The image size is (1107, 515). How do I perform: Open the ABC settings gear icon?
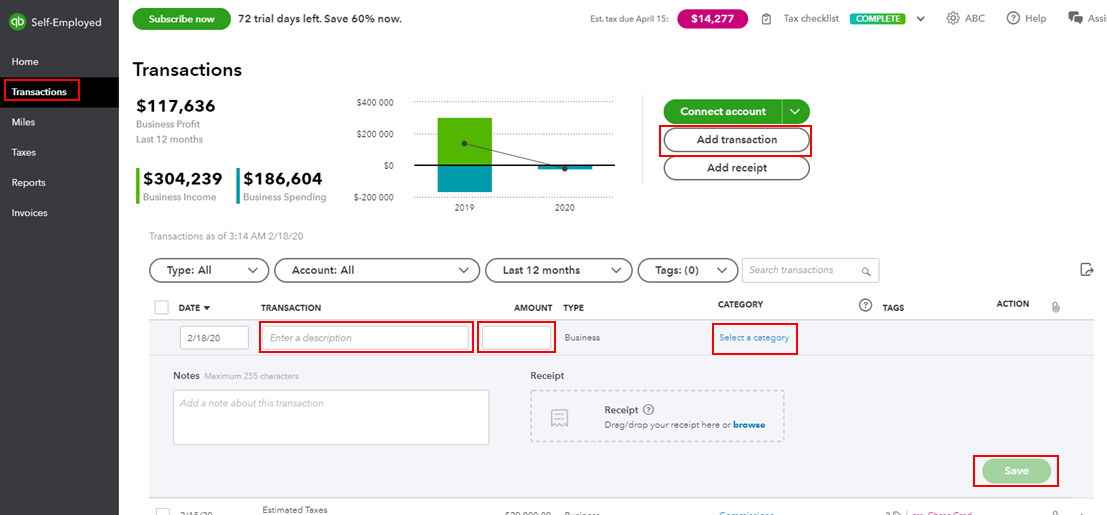point(953,18)
